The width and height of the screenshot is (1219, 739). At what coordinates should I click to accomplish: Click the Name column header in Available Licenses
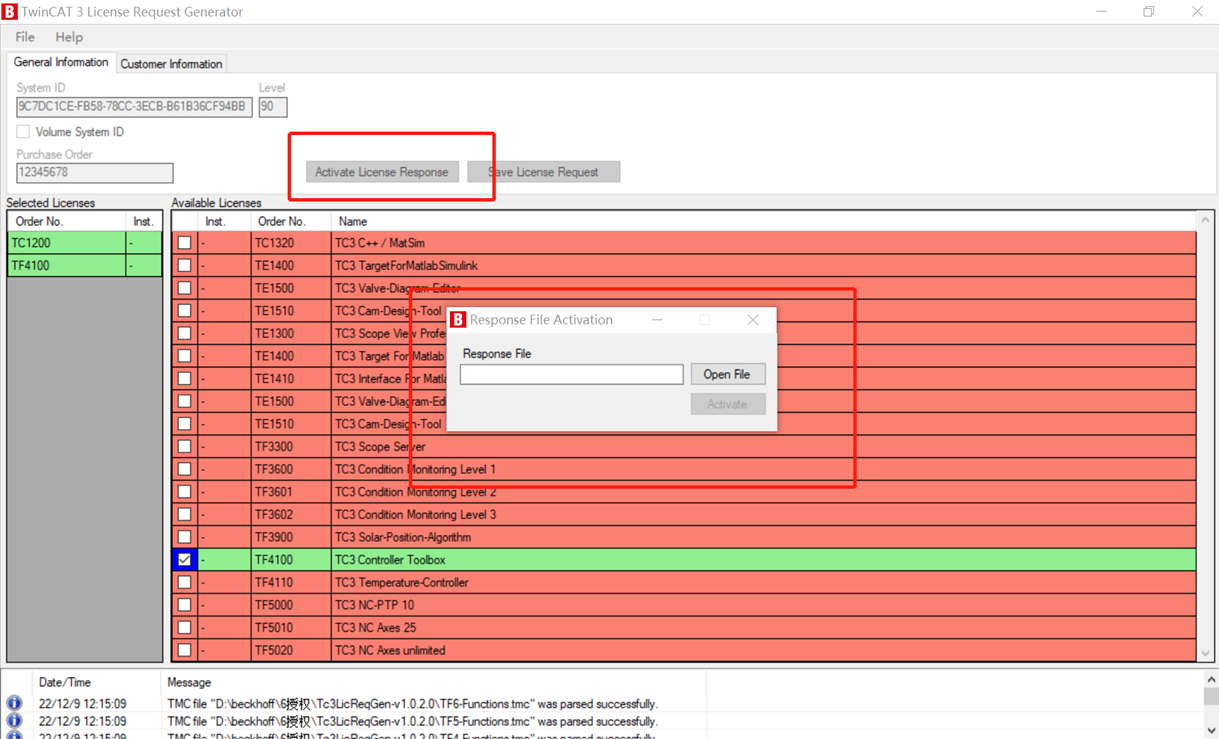(763, 221)
